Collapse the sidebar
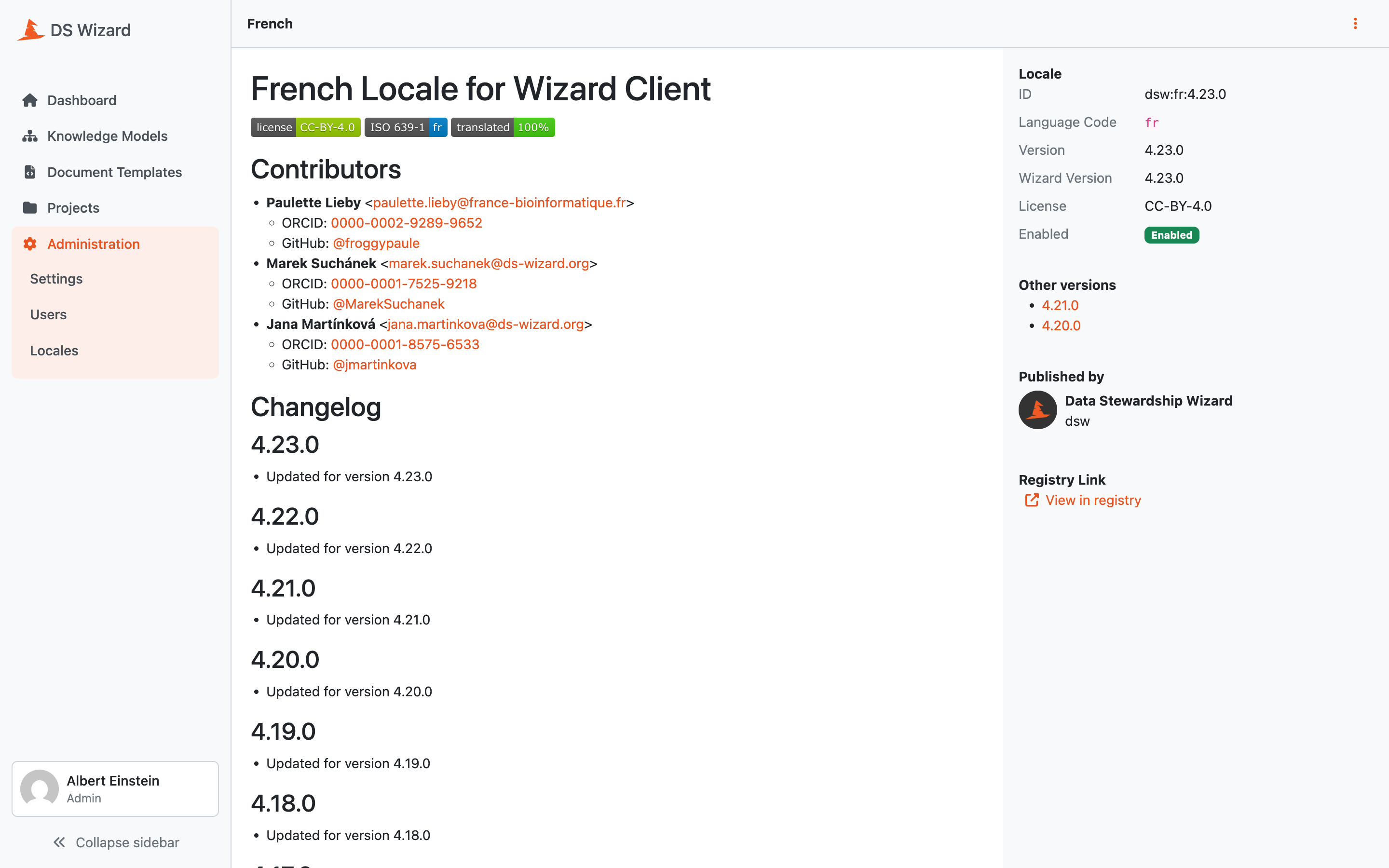Screen dimensions: 1389x868 tap(115, 842)
